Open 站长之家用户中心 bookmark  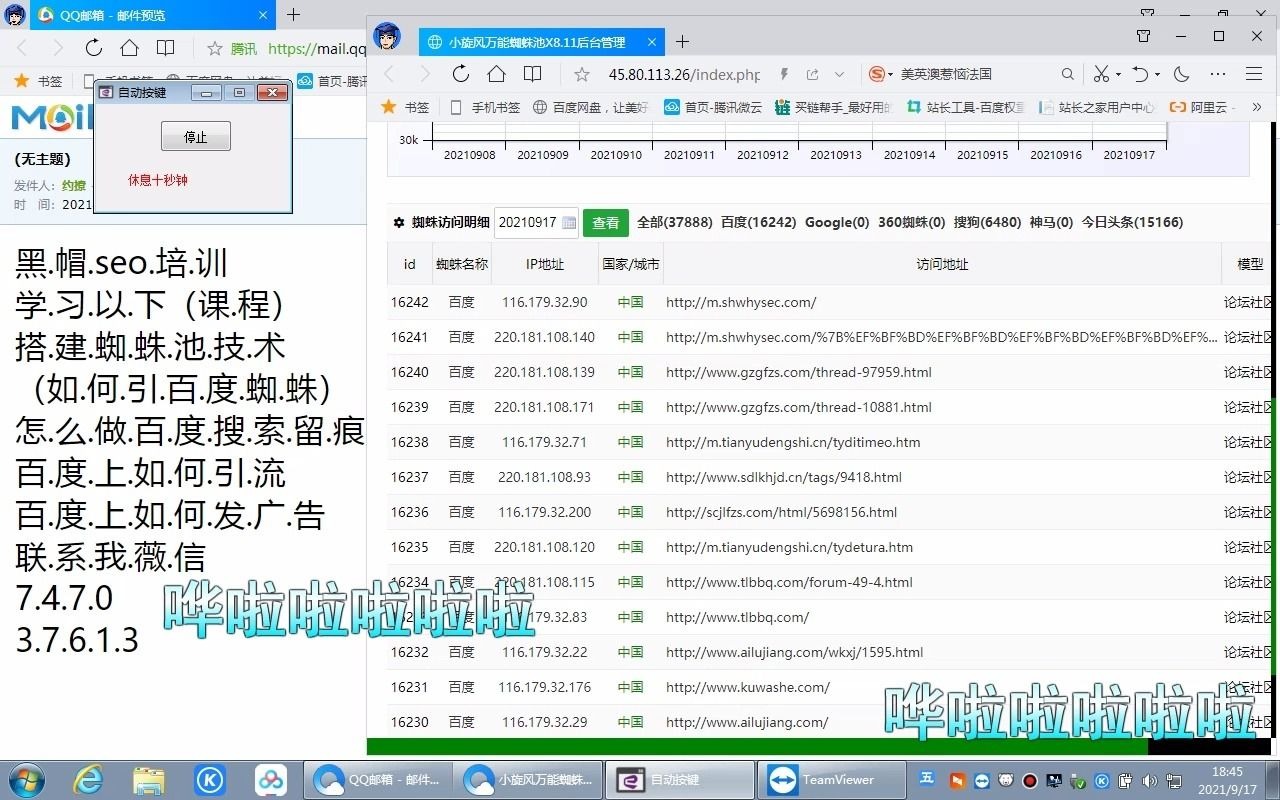[1097, 107]
